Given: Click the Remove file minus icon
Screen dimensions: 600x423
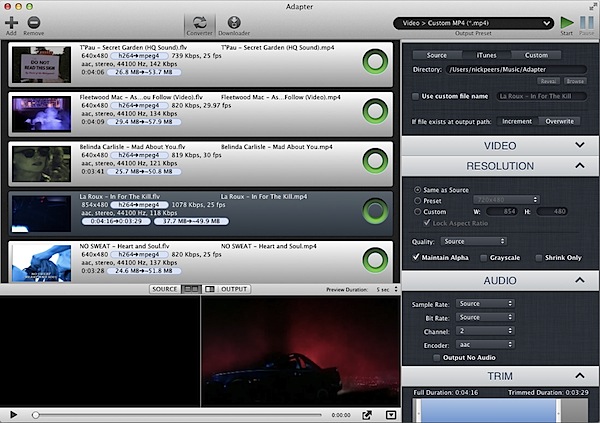Looking at the screenshot, I should pyautogui.click(x=34, y=20).
